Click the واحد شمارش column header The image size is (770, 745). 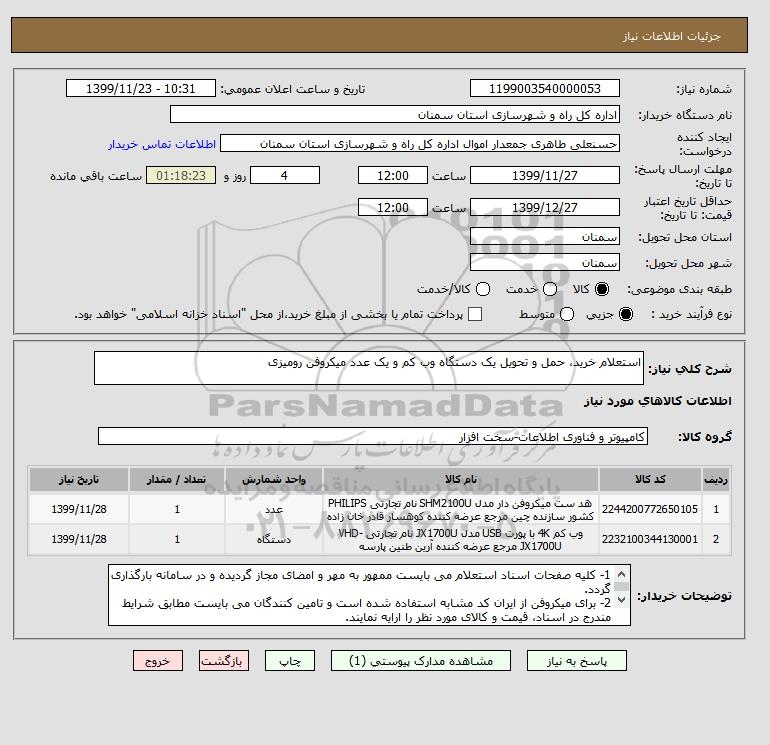[x=274, y=479]
